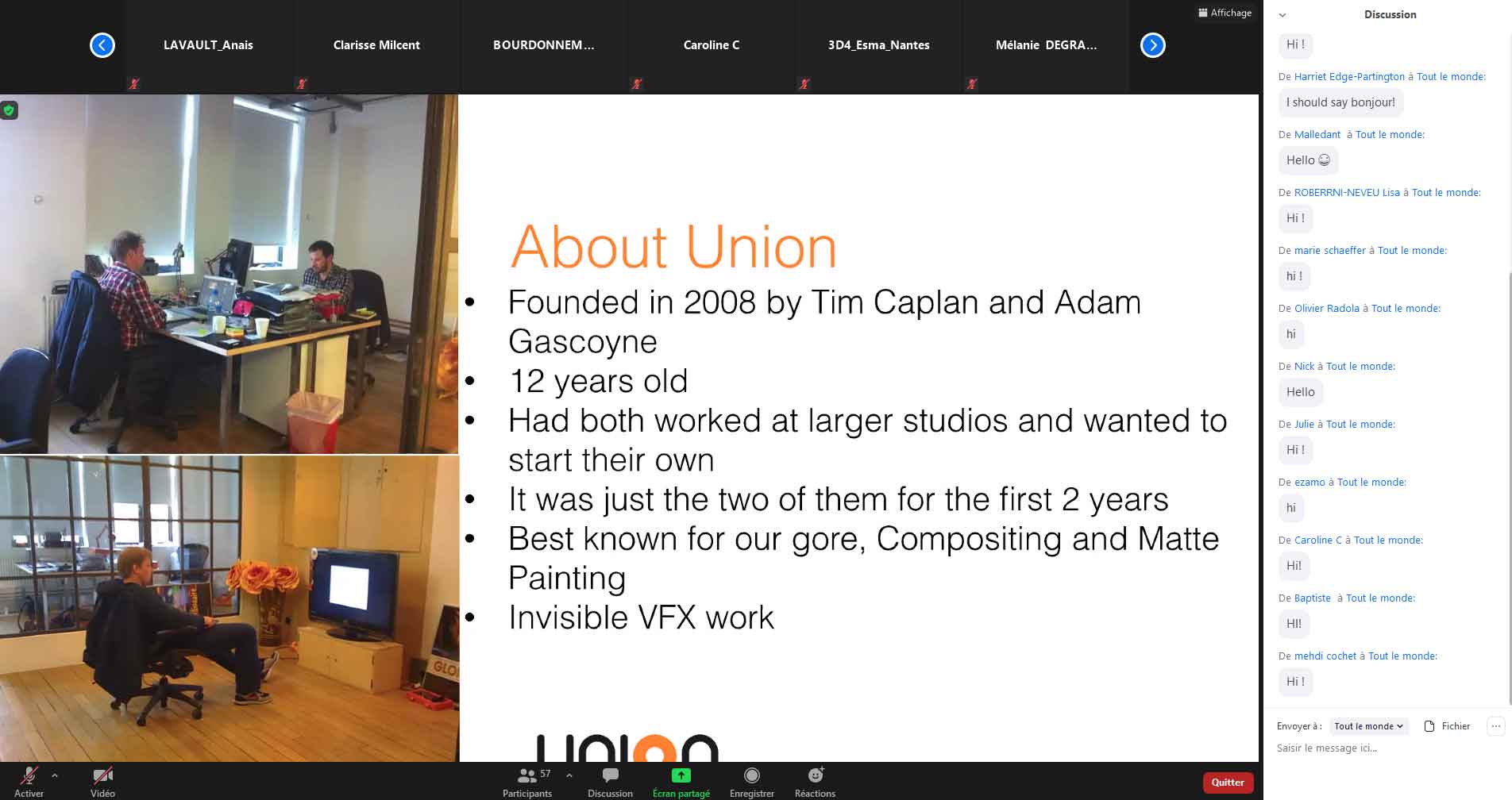Screen dimensions: 1512x800
Task: Click sender name Malledant in chat
Action: click(x=1317, y=135)
